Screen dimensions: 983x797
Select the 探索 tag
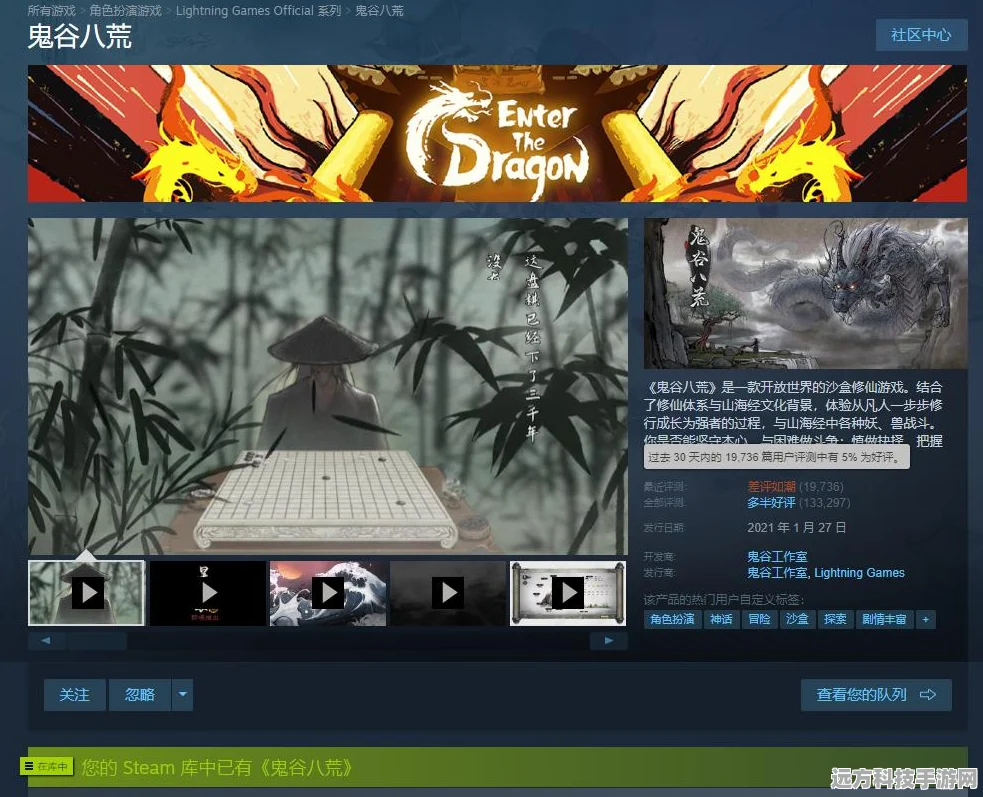[835, 620]
